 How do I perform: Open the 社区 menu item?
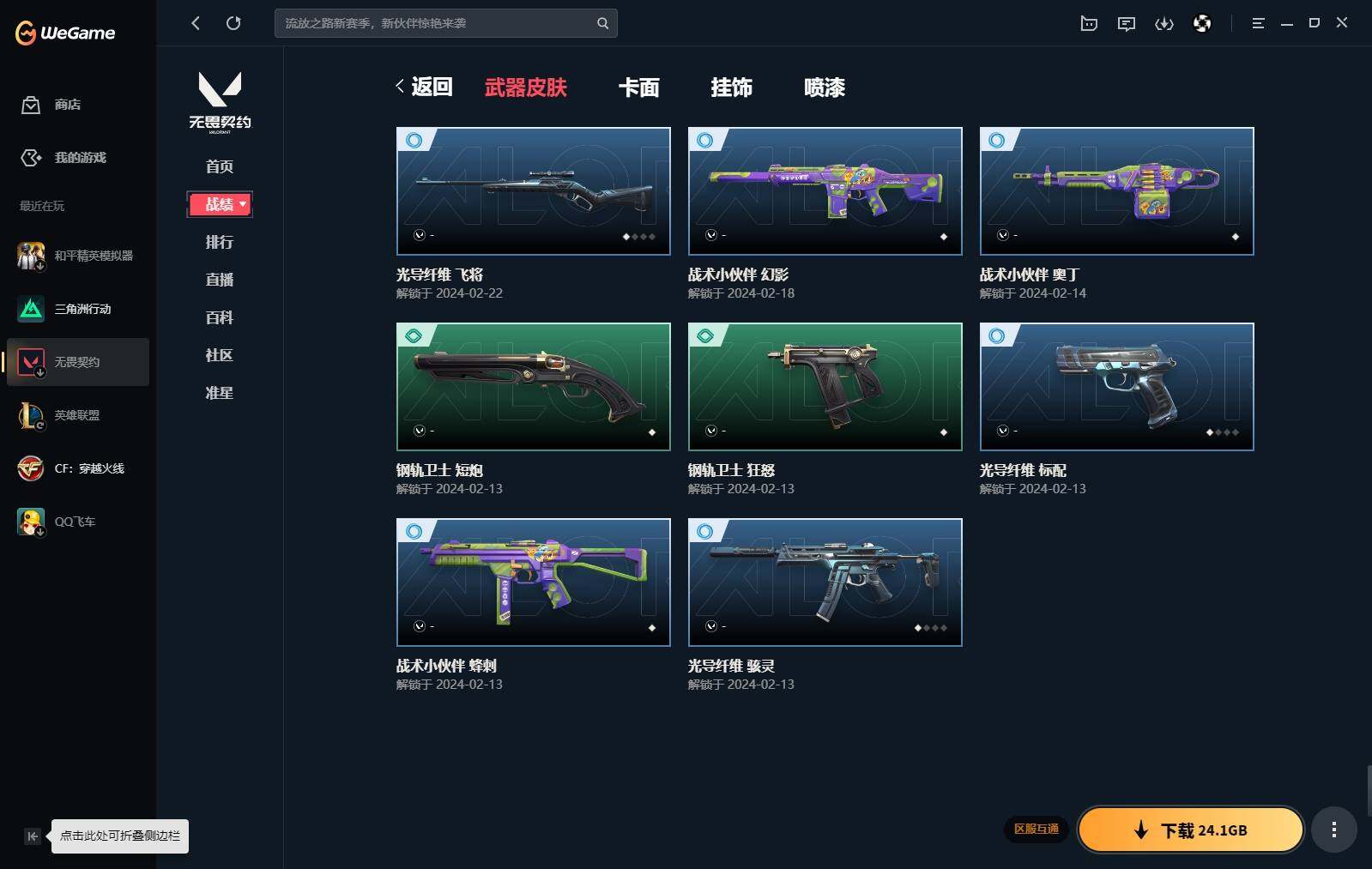coord(220,355)
